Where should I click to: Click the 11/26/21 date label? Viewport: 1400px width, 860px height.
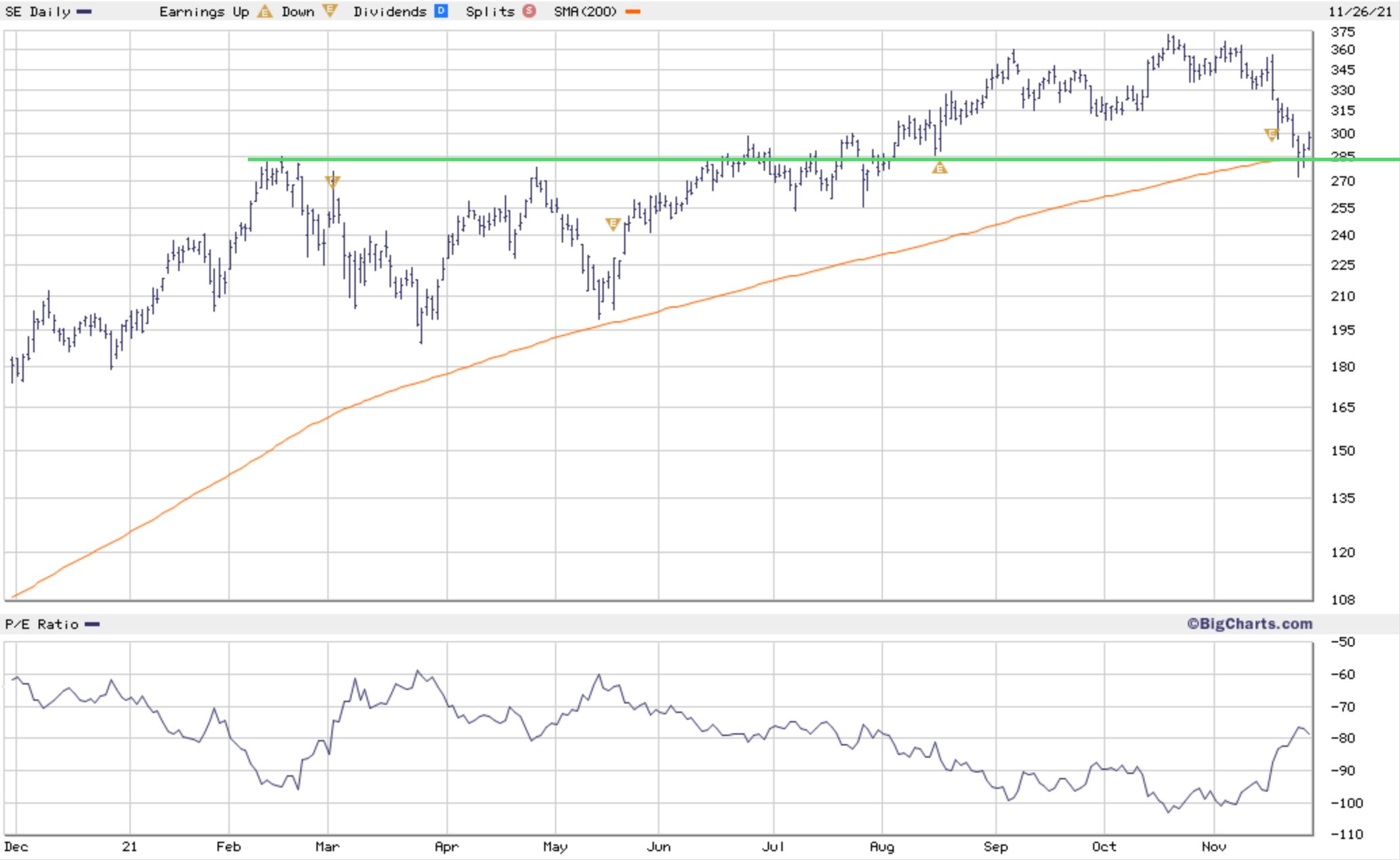coord(1359,12)
